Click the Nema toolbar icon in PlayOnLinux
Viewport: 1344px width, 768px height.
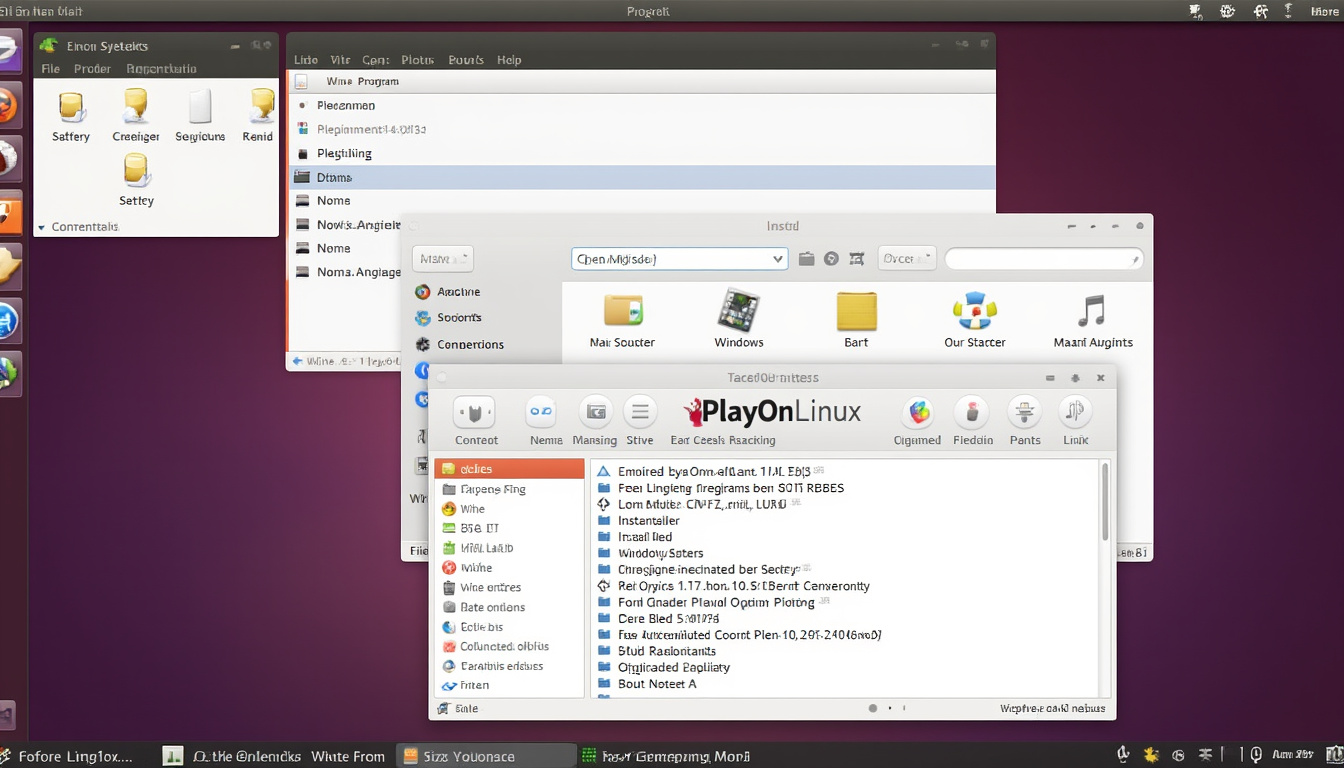pos(541,412)
